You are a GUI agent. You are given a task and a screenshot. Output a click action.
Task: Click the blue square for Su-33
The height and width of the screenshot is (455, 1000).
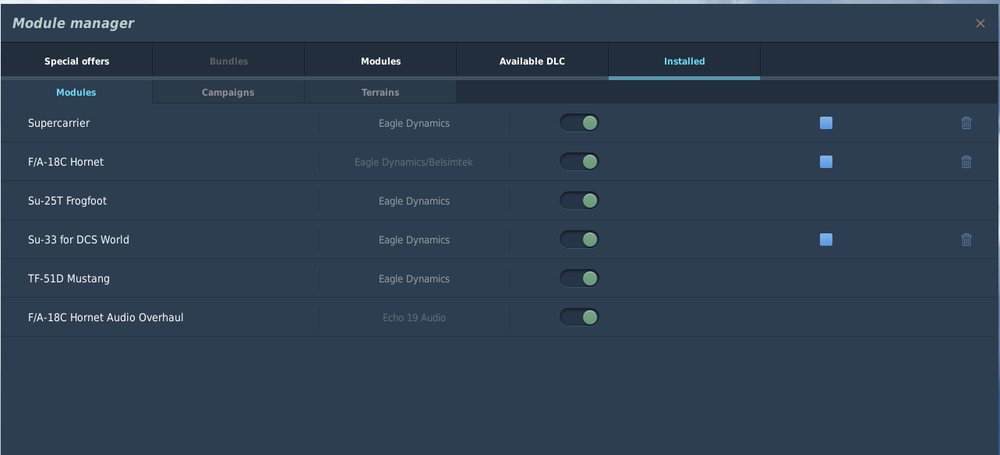pyautogui.click(x=826, y=240)
